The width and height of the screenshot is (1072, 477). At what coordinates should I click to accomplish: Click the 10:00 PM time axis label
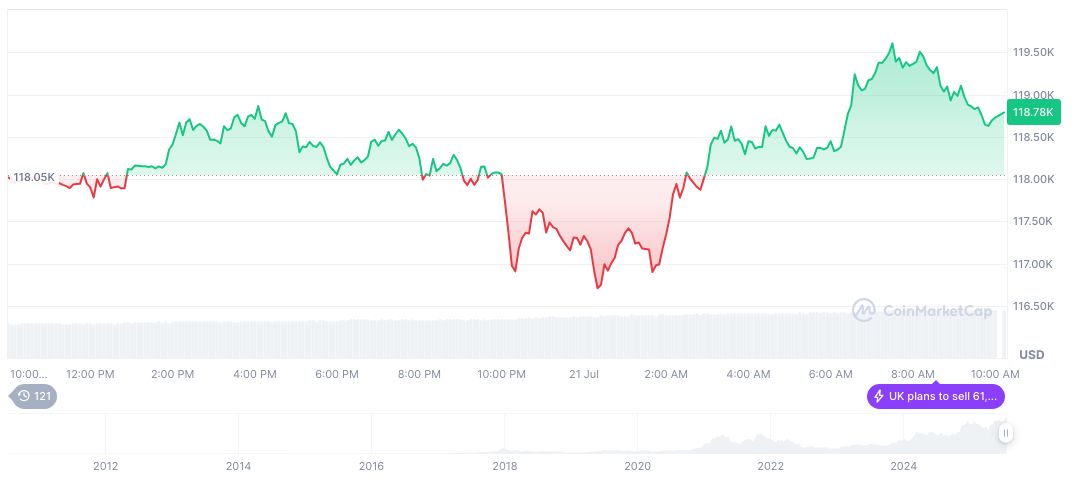(x=501, y=374)
